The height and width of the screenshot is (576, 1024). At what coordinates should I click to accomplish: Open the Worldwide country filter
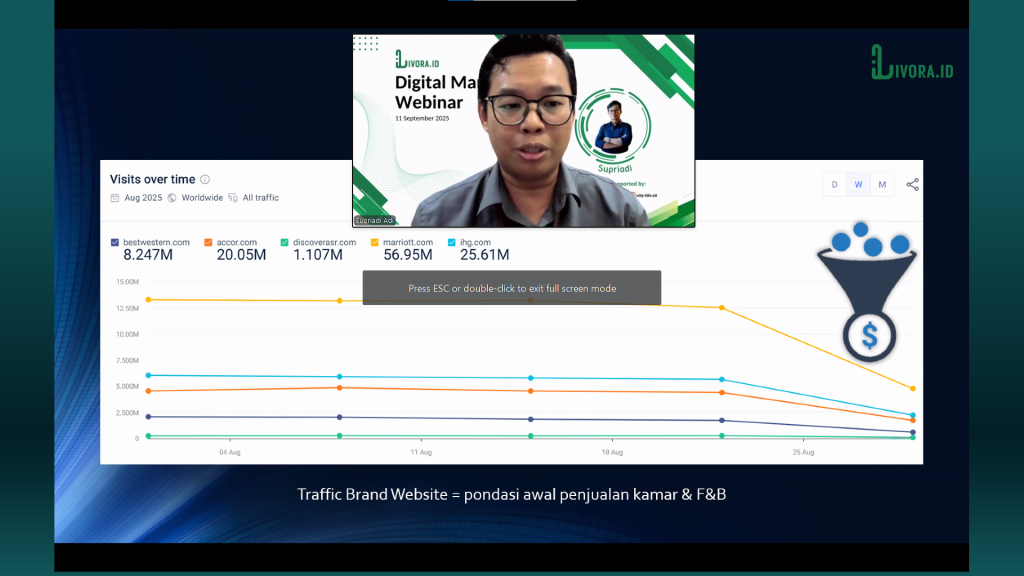202,198
